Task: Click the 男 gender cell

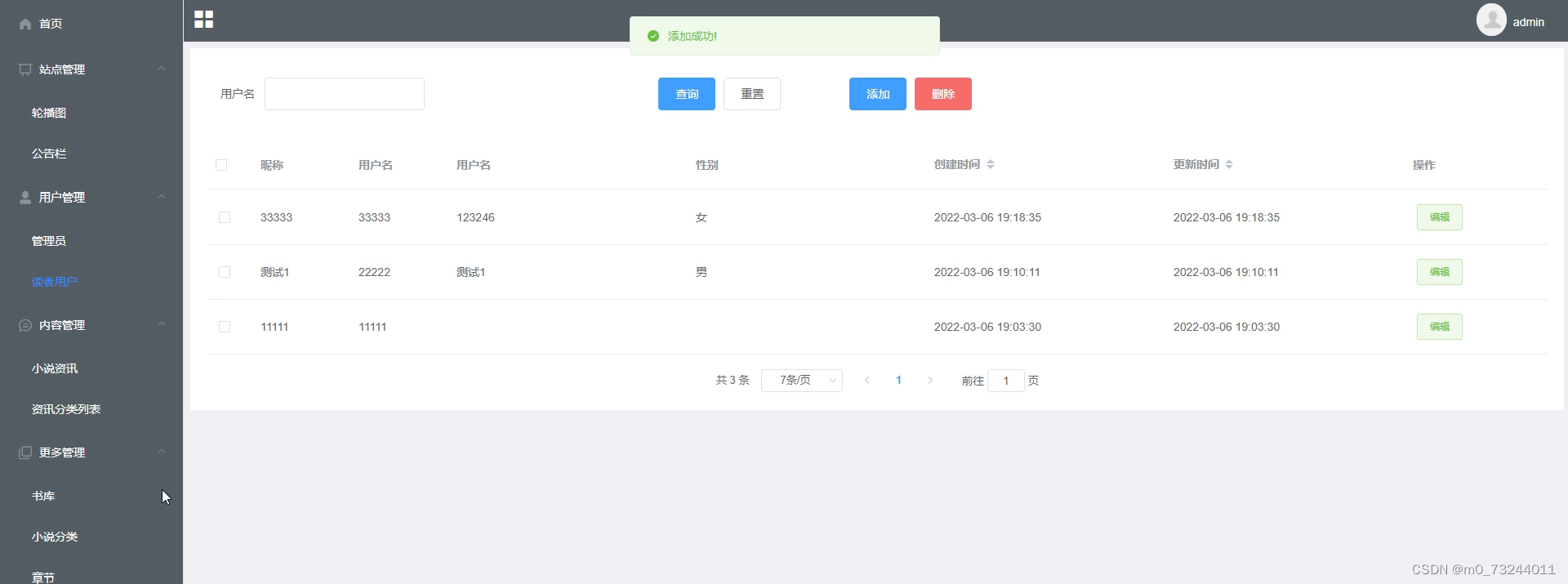Action: click(x=702, y=272)
